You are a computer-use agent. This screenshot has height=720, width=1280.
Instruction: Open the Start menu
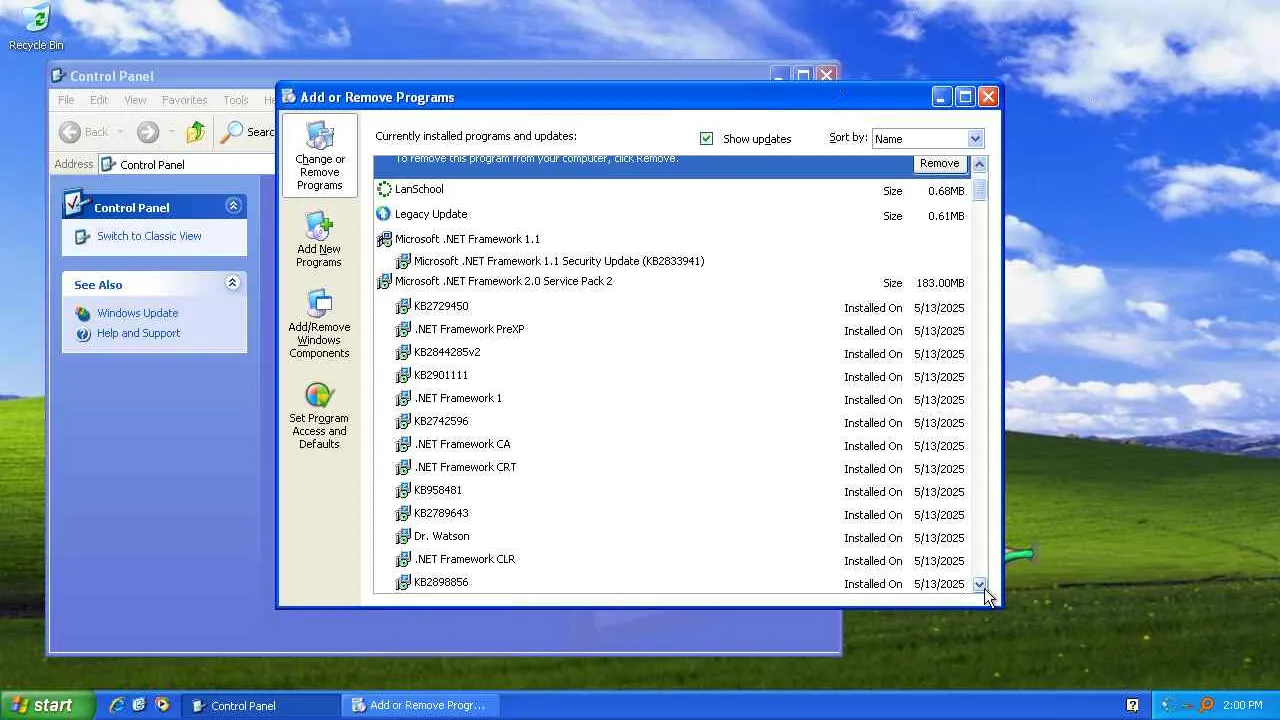[x=47, y=705]
